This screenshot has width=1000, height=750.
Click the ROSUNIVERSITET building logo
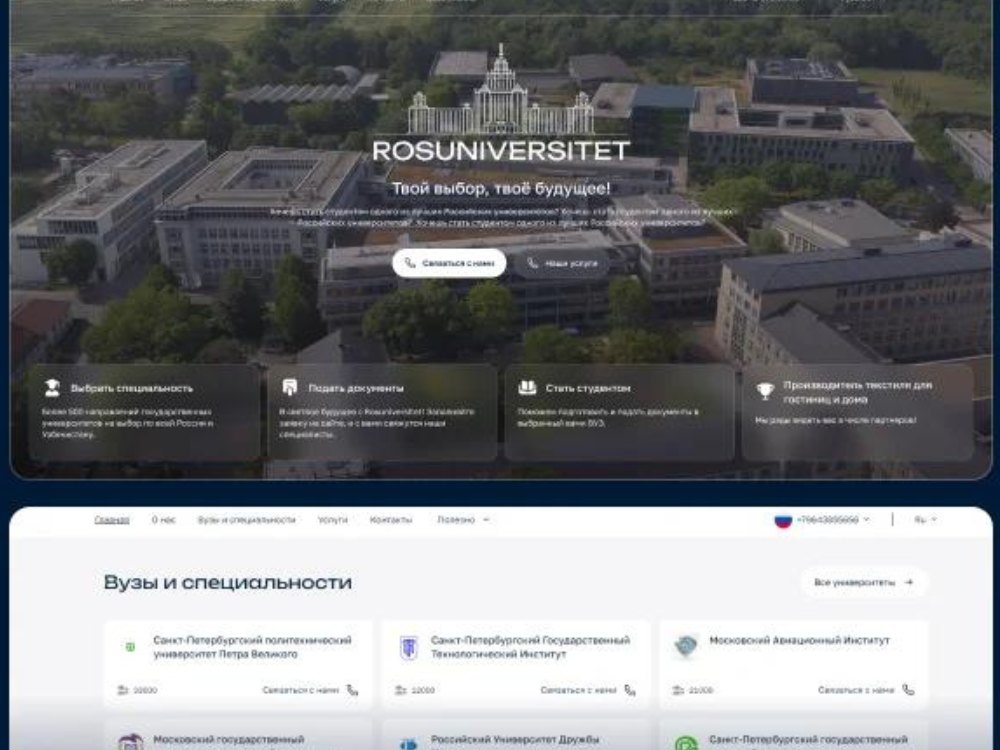point(501,90)
